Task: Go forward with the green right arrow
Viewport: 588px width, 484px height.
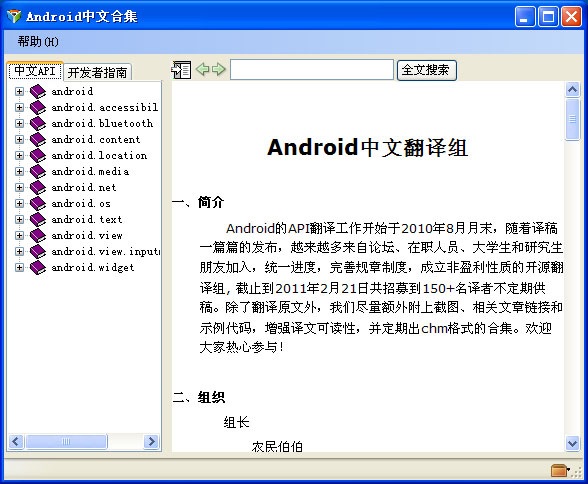Action: pyautogui.click(x=219, y=69)
